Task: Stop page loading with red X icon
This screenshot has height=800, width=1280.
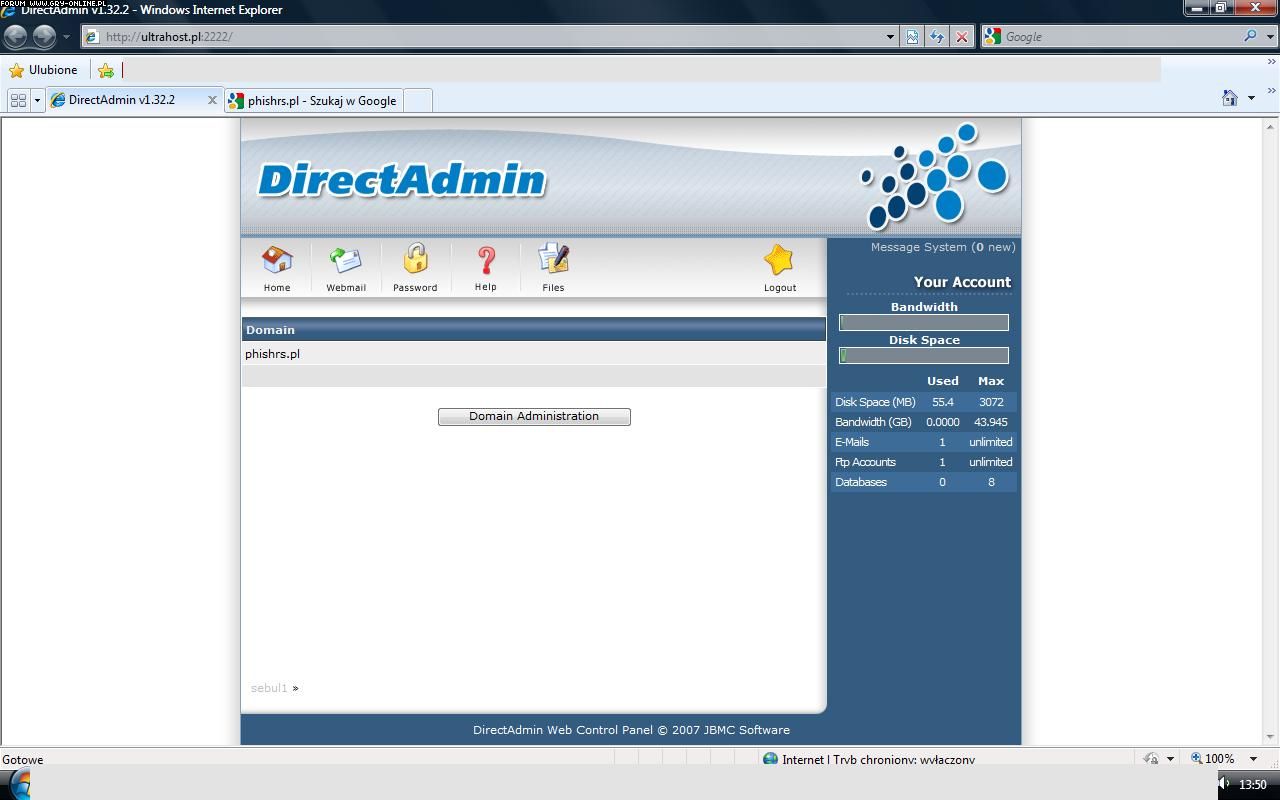Action: [961, 37]
